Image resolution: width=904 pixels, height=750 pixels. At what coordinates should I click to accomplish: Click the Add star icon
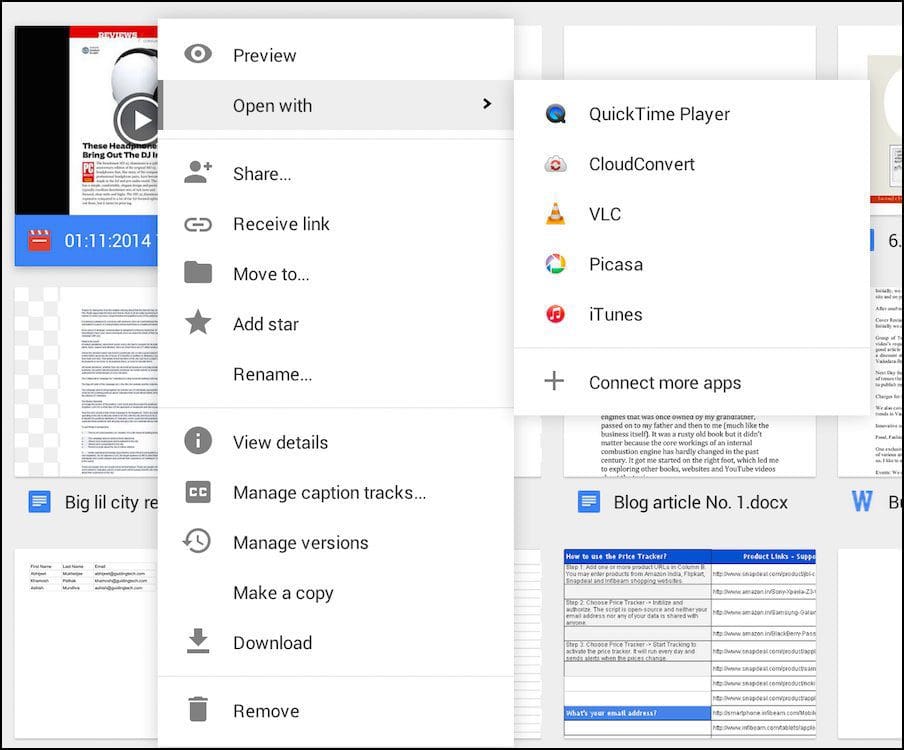(x=198, y=323)
